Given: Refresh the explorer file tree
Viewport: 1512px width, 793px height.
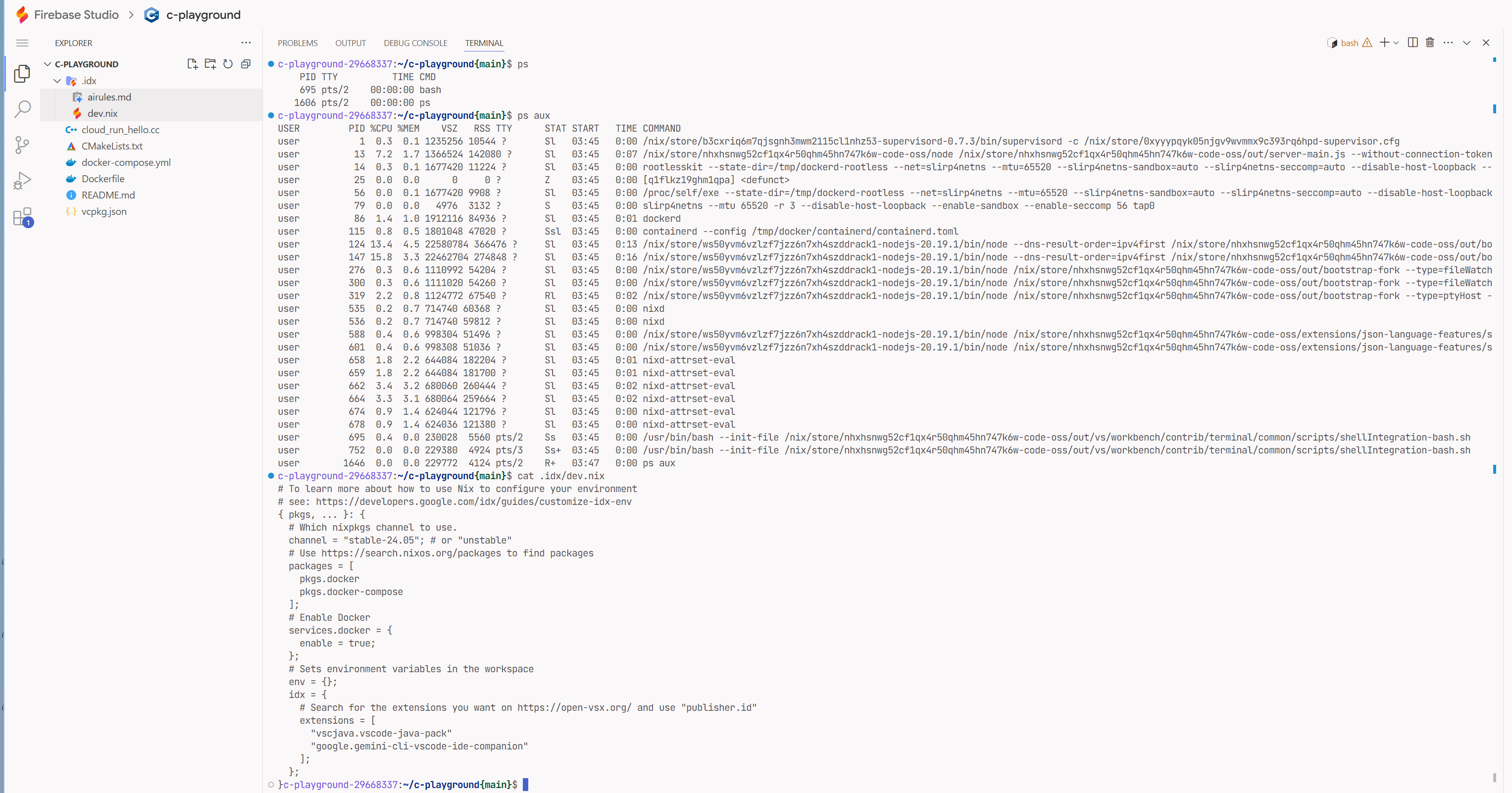Looking at the screenshot, I should click(228, 64).
